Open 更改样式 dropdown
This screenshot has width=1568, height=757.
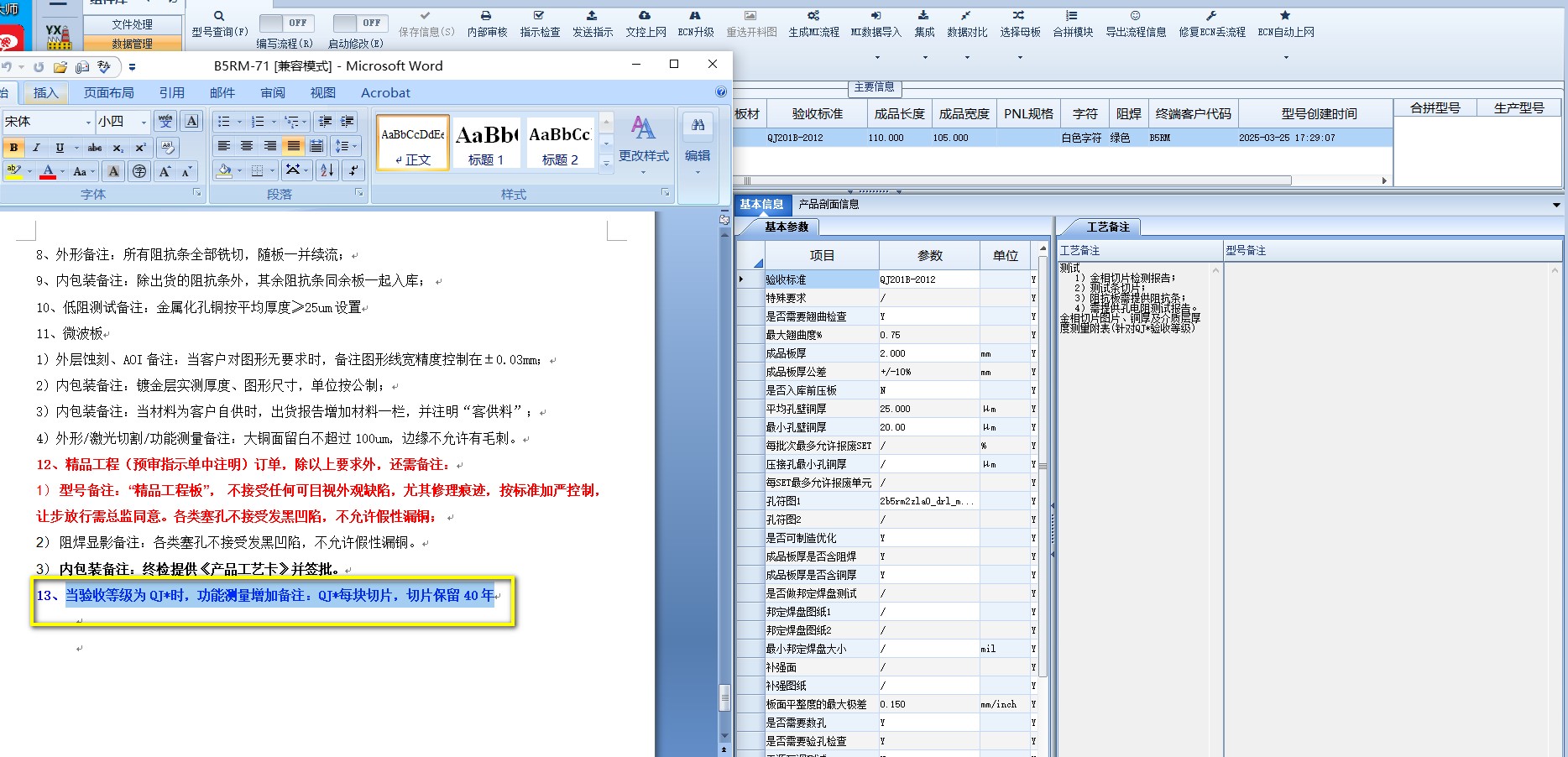tap(644, 144)
